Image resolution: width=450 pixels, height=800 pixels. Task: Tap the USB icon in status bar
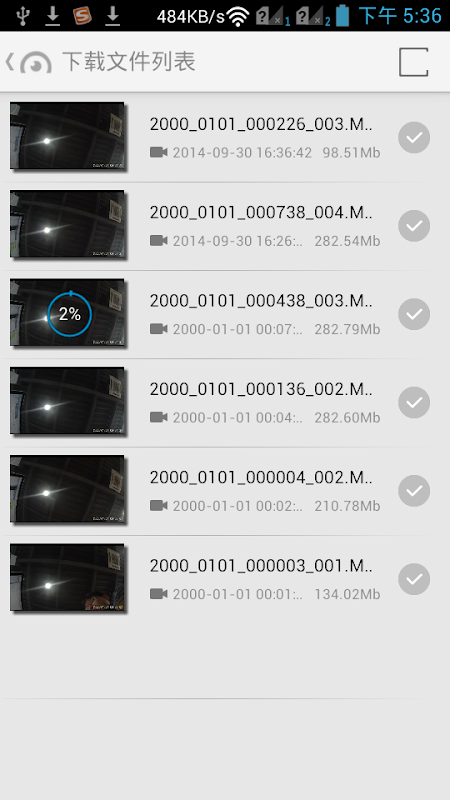click(x=22, y=16)
